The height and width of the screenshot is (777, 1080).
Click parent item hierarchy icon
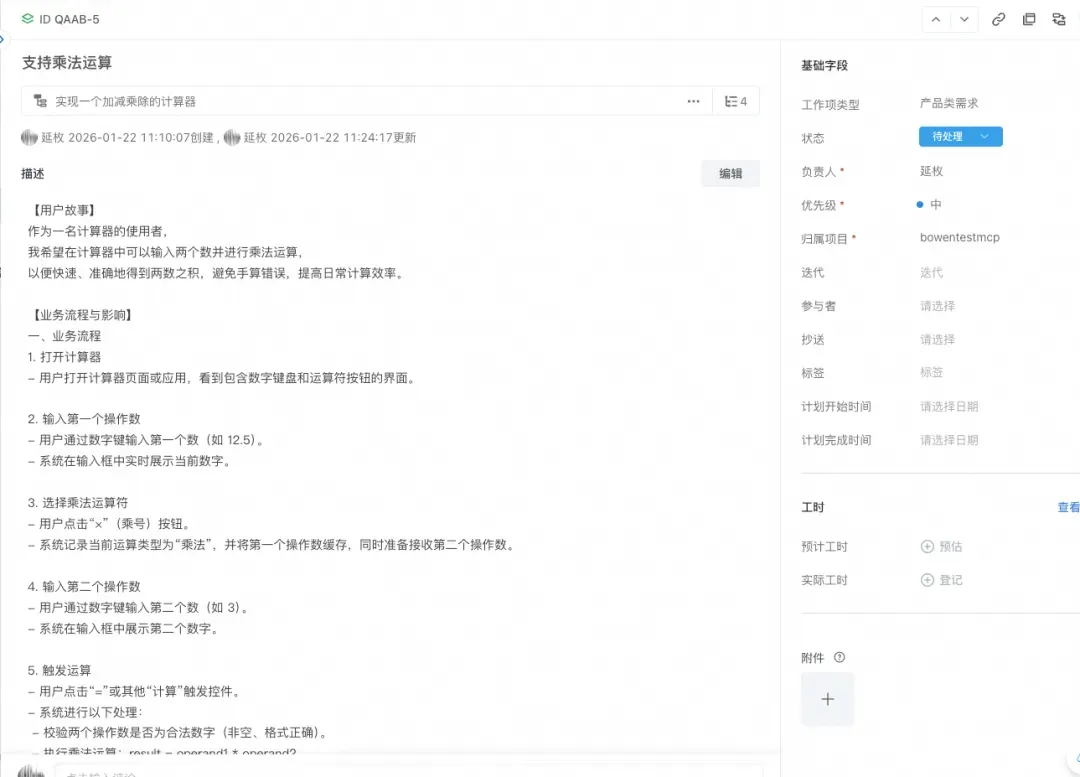click(41, 101)
